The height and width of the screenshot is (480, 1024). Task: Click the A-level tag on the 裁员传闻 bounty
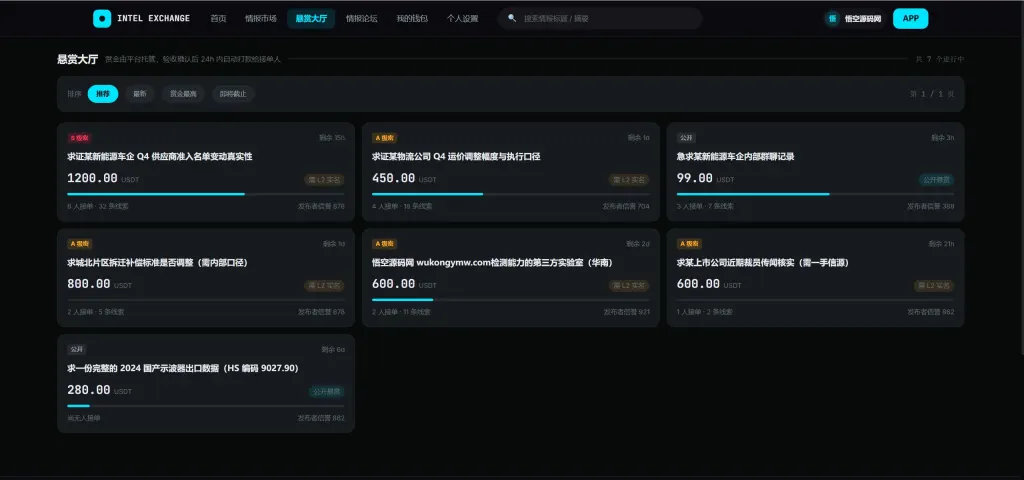(x=690, y=244)
